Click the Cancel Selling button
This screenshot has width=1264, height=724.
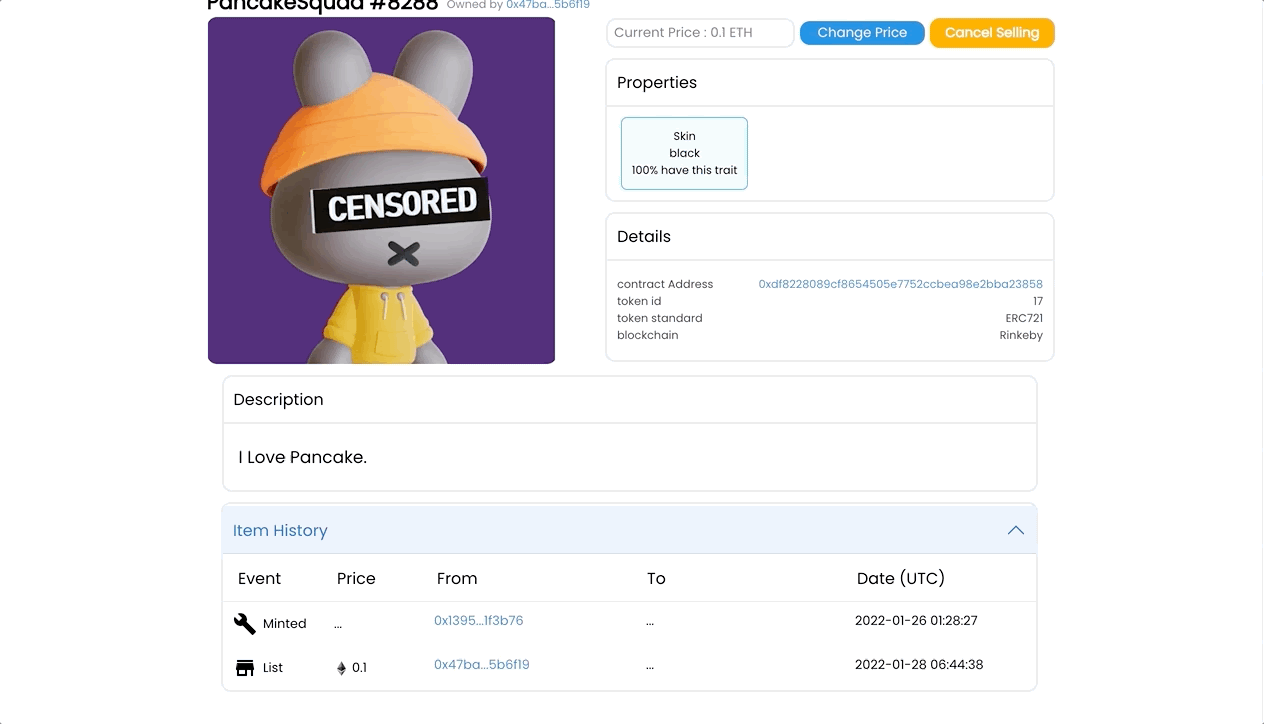click(x=992, y=33)
